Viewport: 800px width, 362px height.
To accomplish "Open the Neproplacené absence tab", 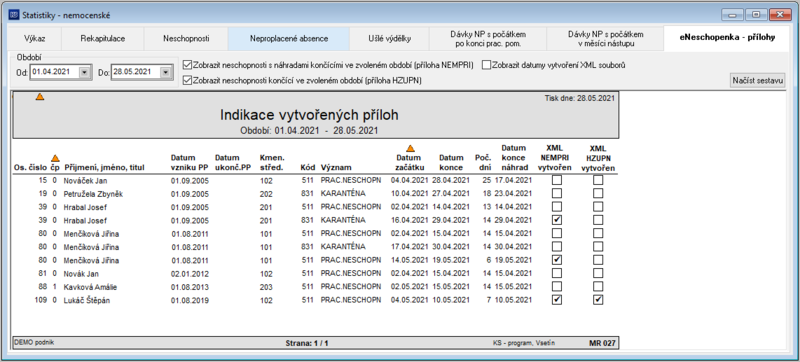I will click(x=289, y=38).
